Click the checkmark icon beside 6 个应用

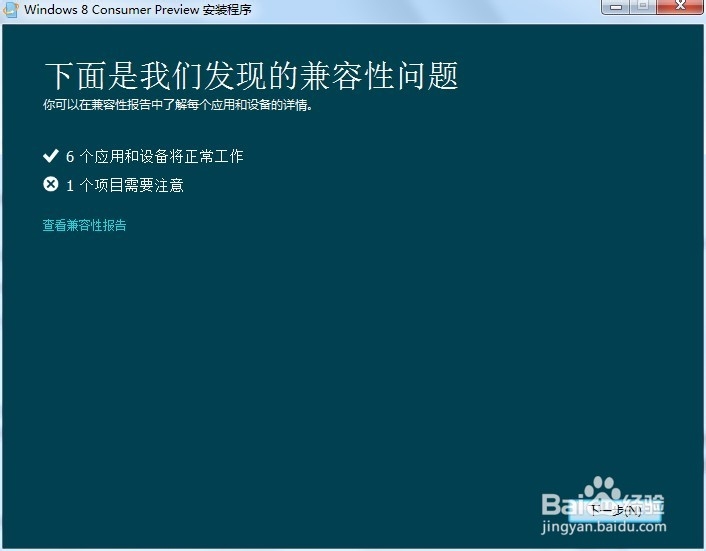(x=51, y=155)
